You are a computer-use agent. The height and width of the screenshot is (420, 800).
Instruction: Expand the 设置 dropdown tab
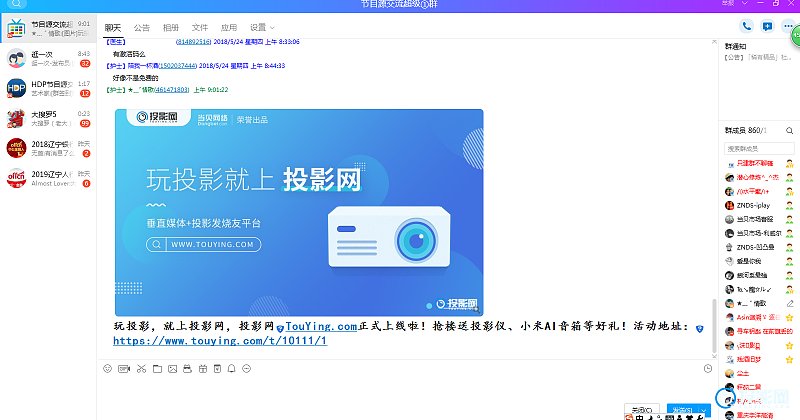[262, 28]
